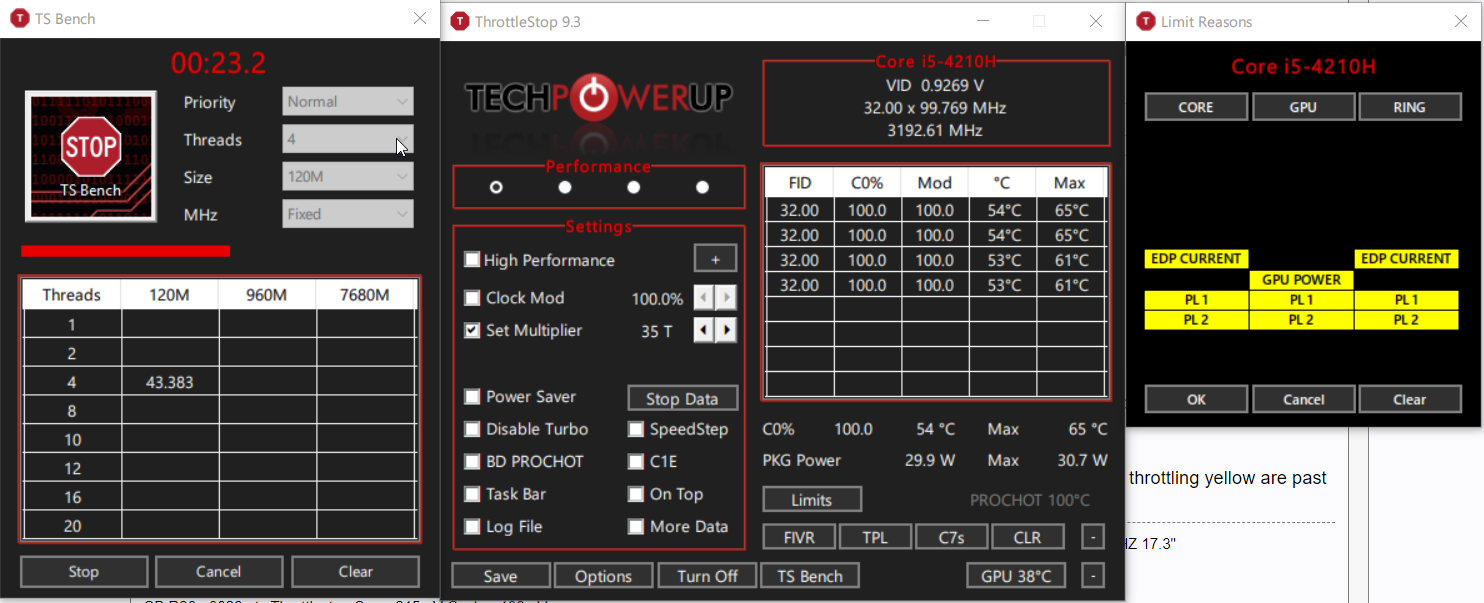This screenshot has width=1484, height=603.
Task: Open Size dropdown in TS Bench
Action: coord(348,177)
